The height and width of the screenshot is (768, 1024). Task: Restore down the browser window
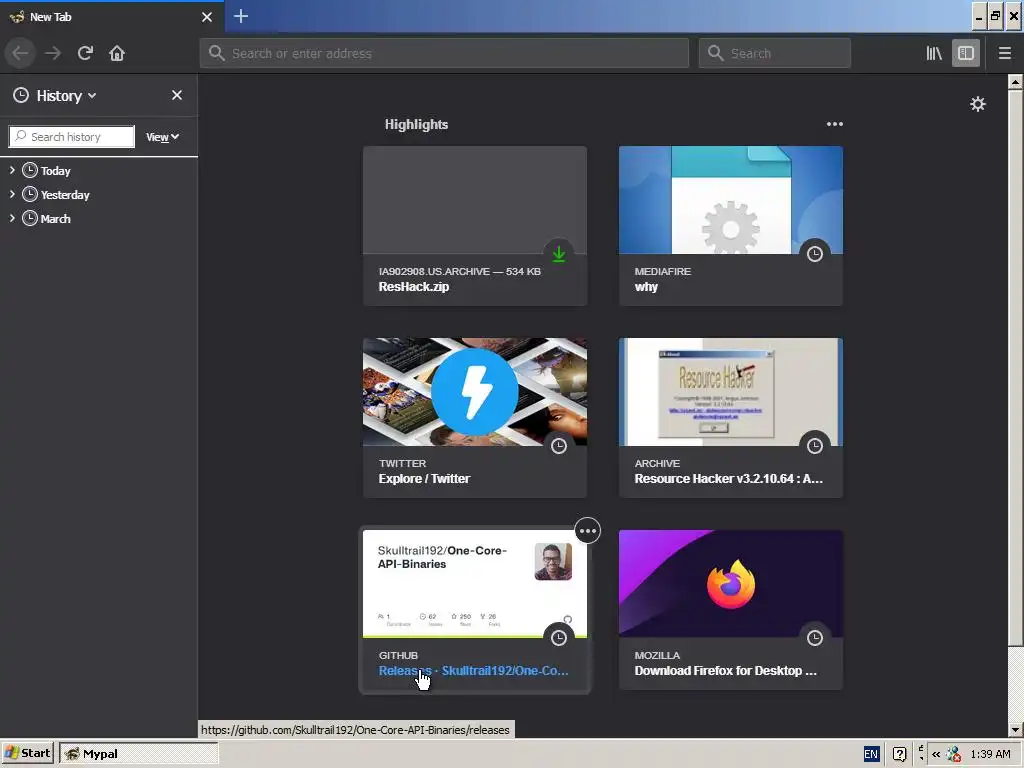[x=995, y=16]
